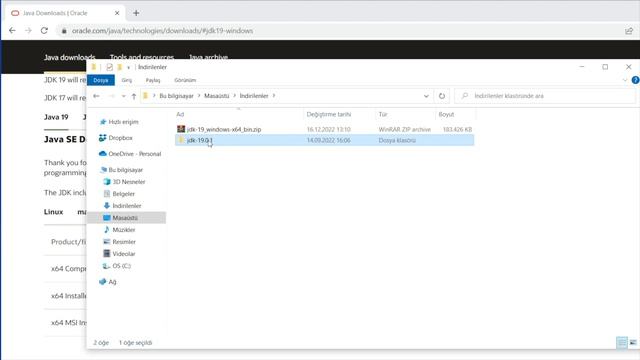Screen dimensions: 640x360
Task: Share this page from Chrome address bar
Action: point(629,31)
